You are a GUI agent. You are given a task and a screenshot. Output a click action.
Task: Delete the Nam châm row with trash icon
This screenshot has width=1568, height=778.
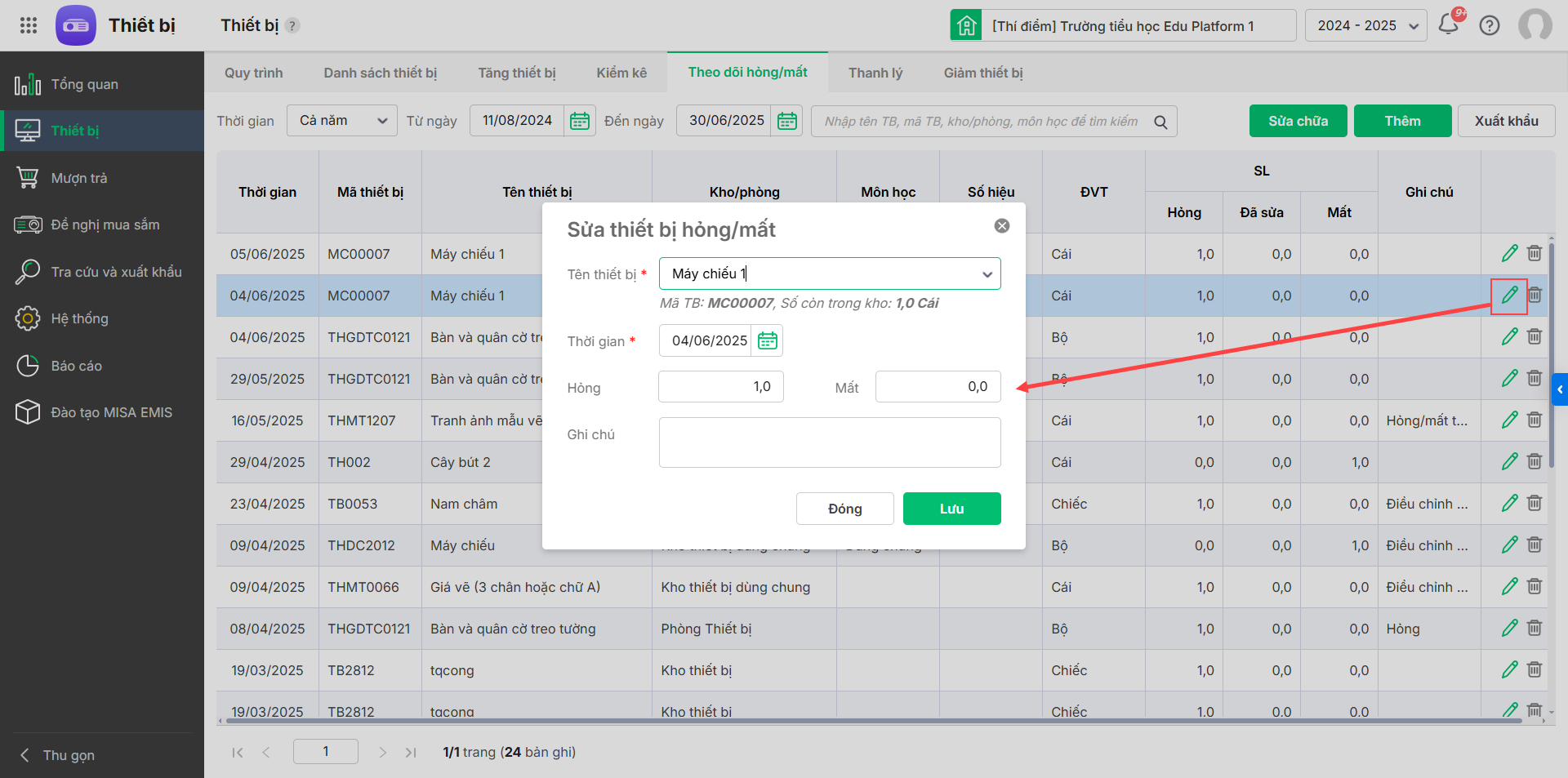point(1535,504)
